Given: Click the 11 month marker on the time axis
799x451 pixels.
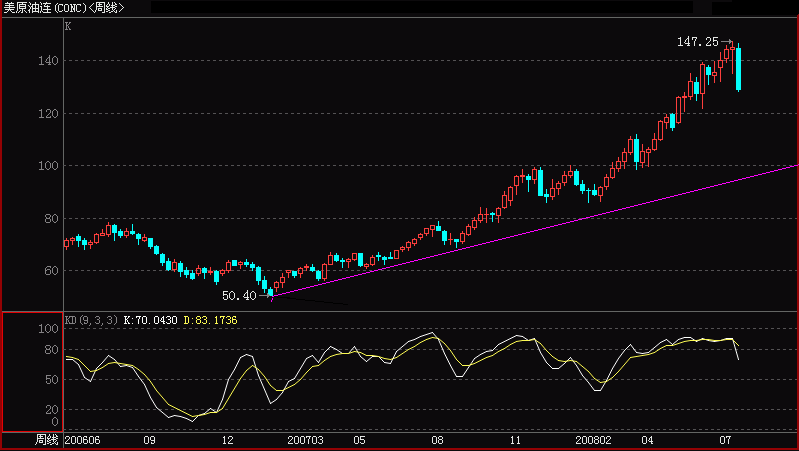Looking at the screenshot, I should coord(515,440).
